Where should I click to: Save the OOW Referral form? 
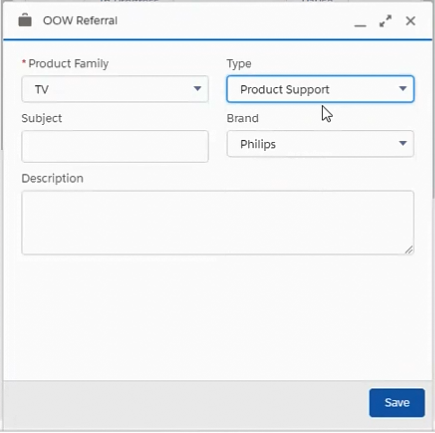pos(397,403)
